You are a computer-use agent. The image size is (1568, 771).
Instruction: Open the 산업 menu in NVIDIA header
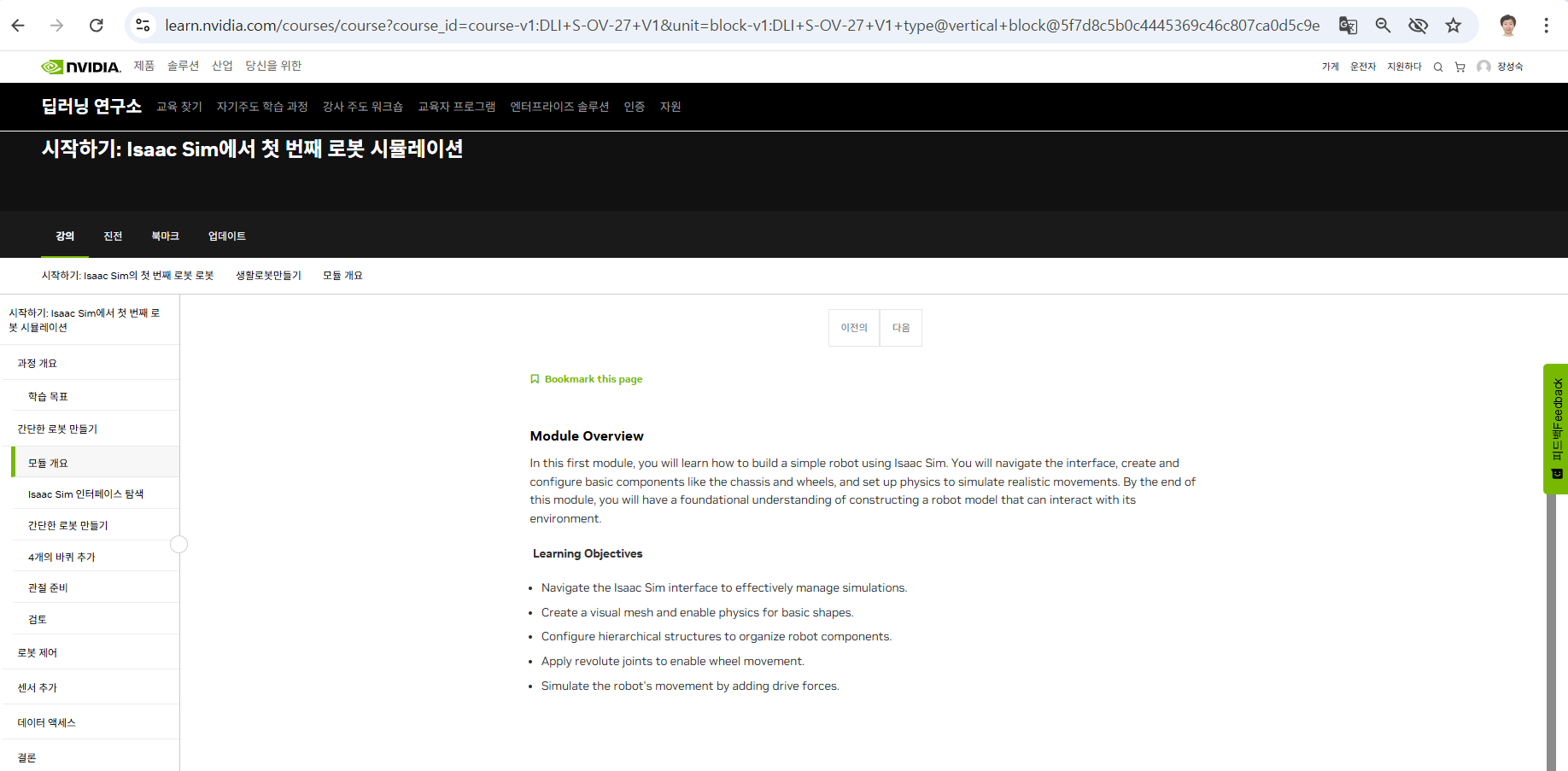coord(222,66)
